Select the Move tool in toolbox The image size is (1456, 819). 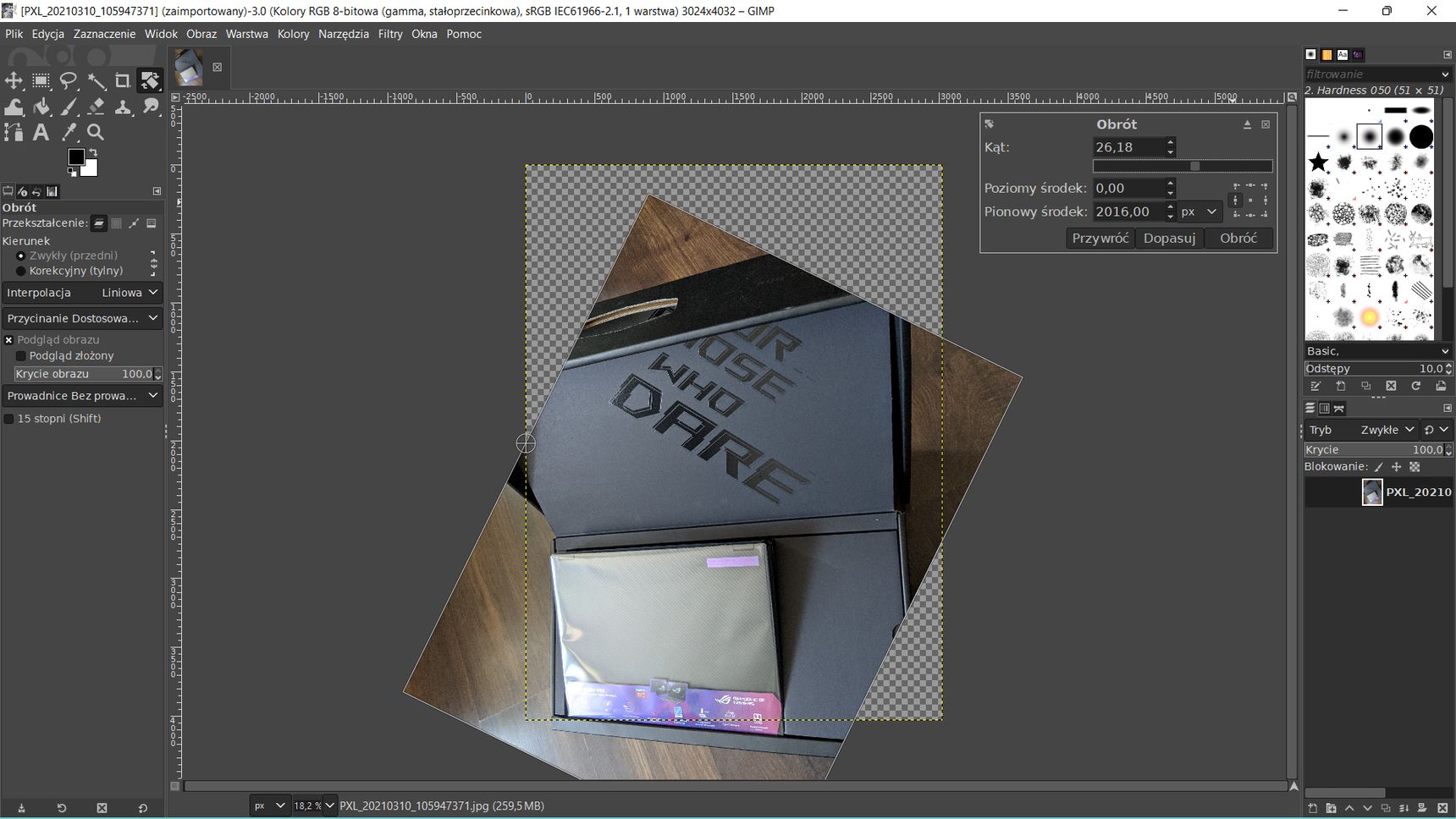coord(14,80)
